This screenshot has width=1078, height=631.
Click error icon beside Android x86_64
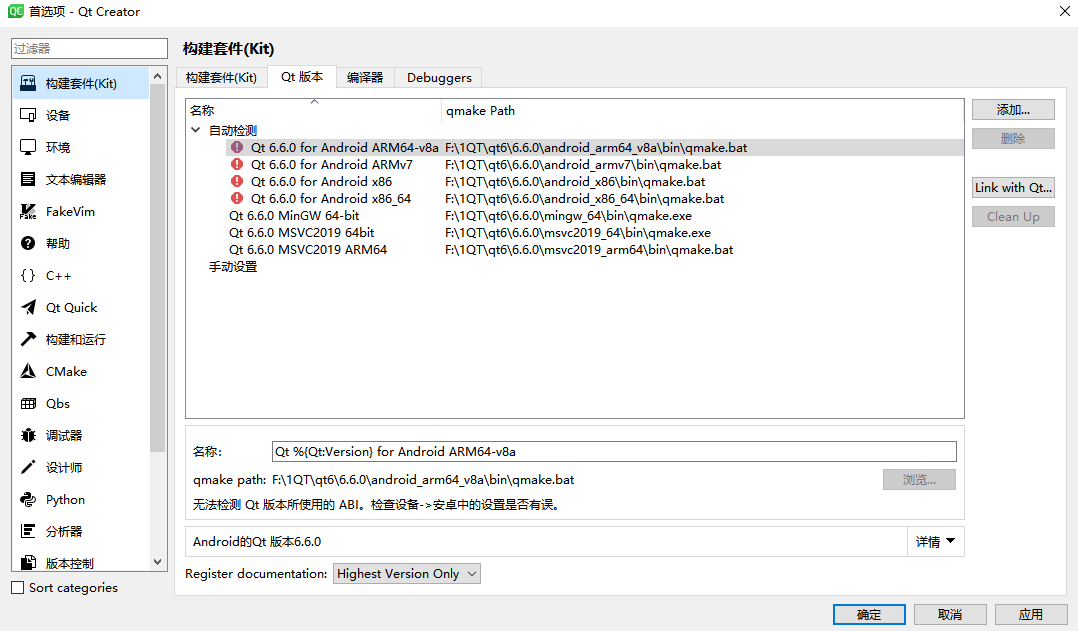237,199
